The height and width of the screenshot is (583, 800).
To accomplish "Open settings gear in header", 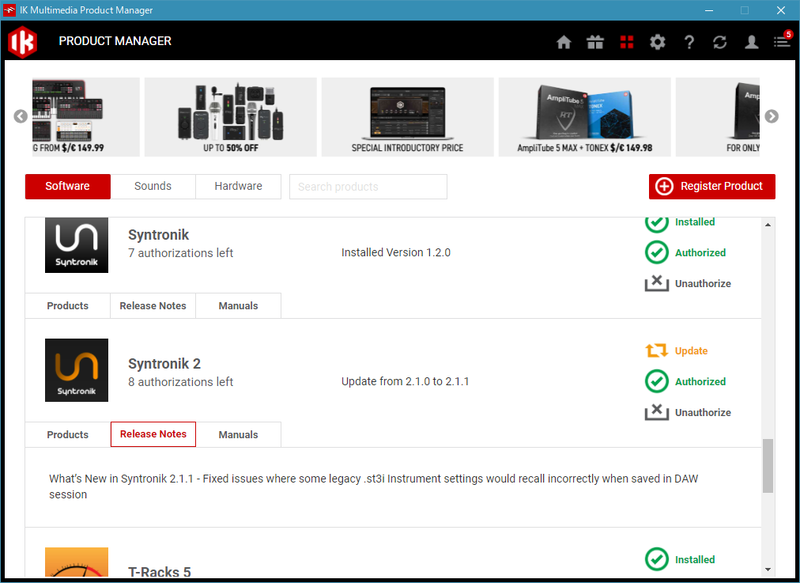I will 657,42.
